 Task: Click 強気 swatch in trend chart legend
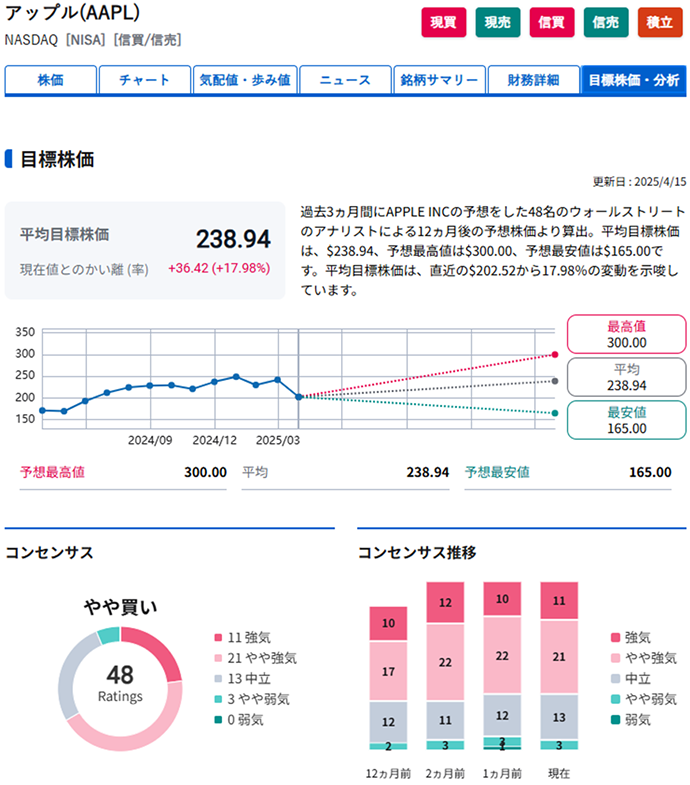click(x=616, y=637)
